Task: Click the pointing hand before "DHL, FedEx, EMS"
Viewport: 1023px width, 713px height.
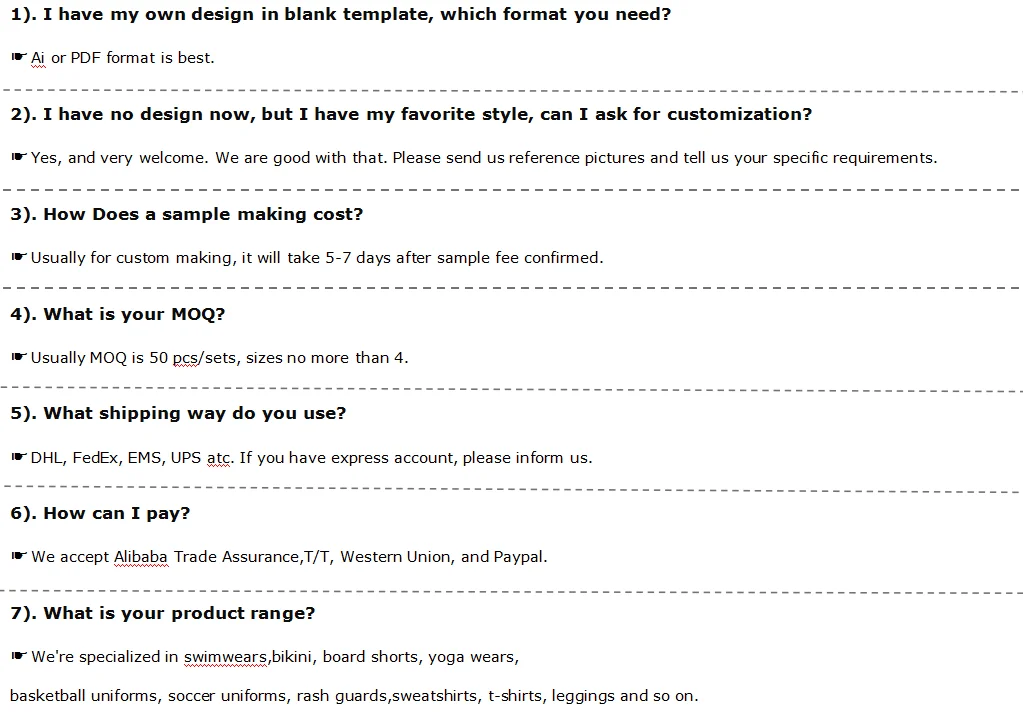Action: [19, 457]
